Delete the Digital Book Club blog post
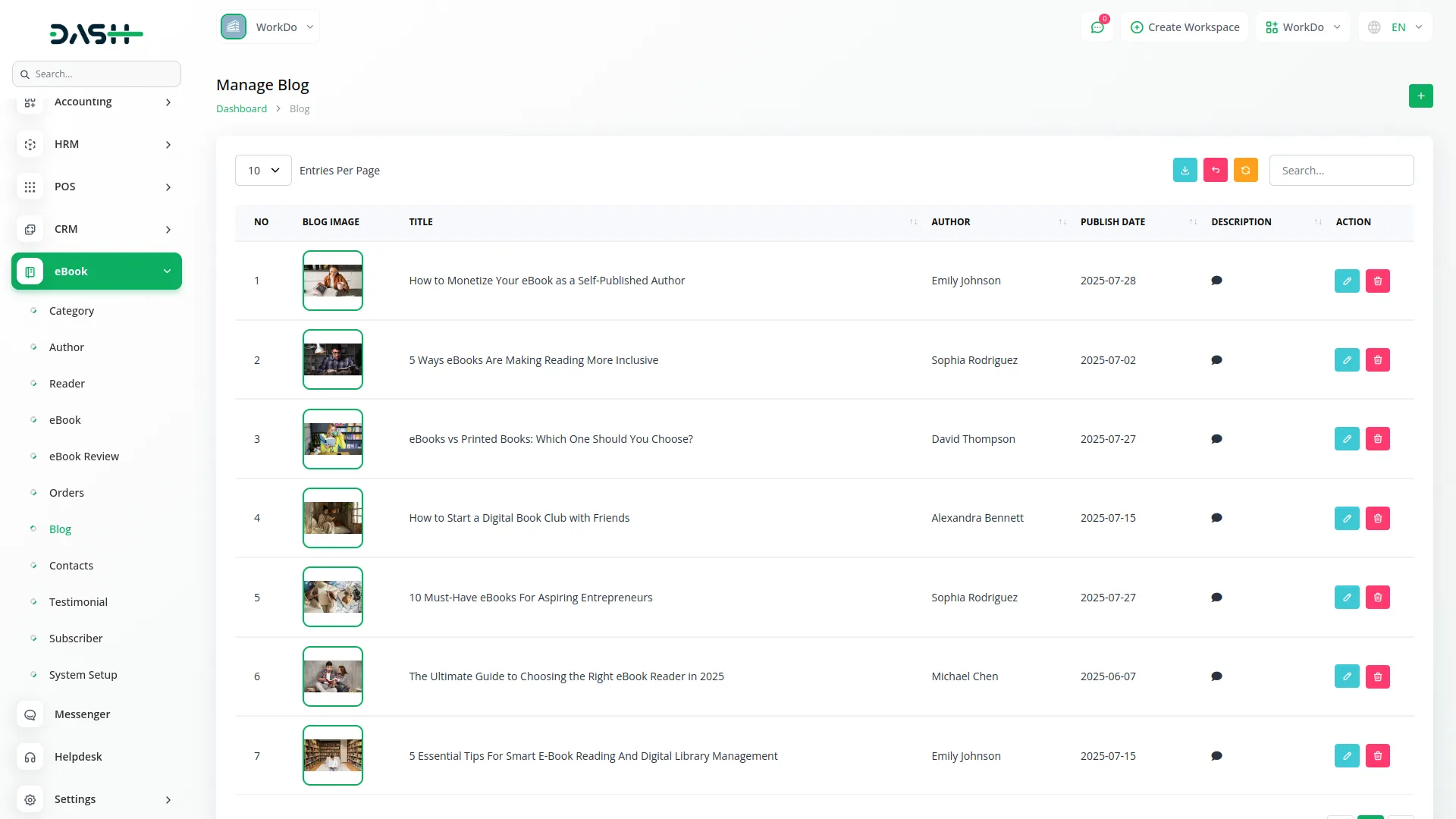 tap(1377, 519)
